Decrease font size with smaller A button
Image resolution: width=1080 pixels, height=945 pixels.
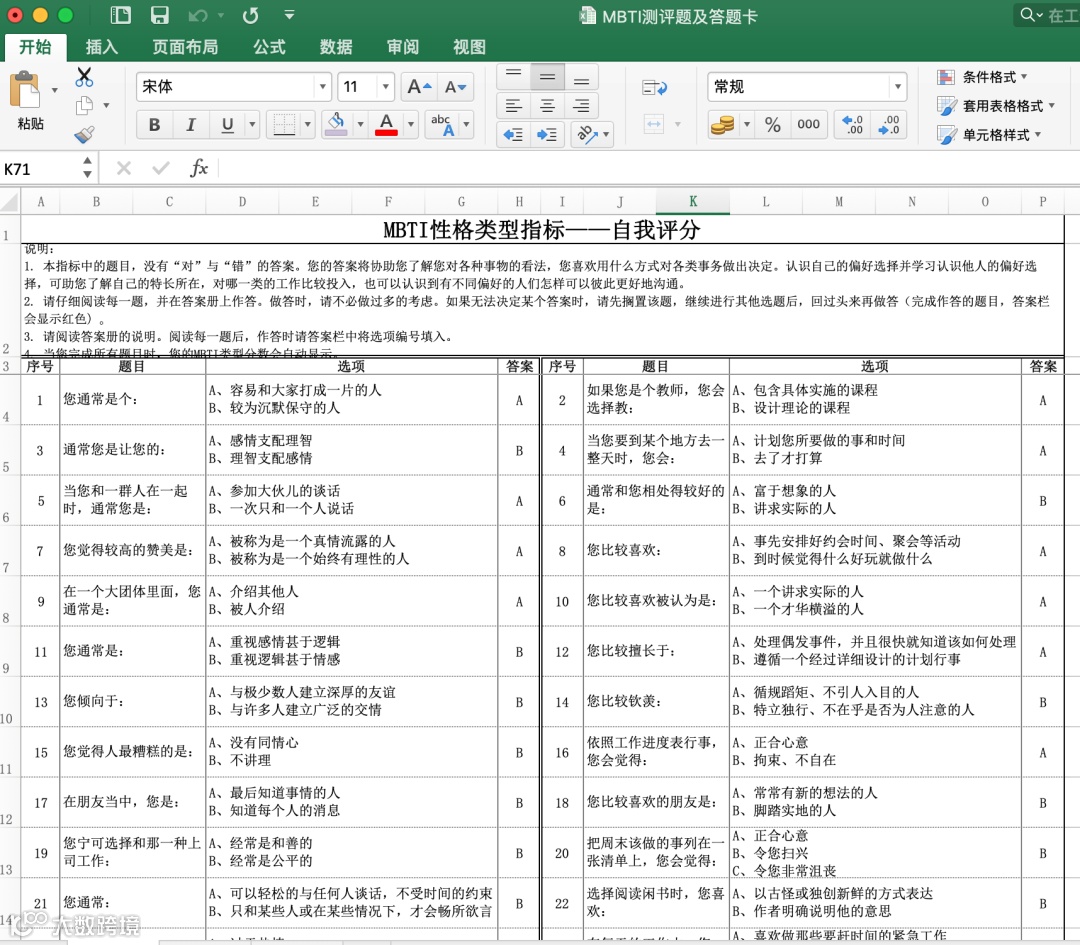pos(455,87)
